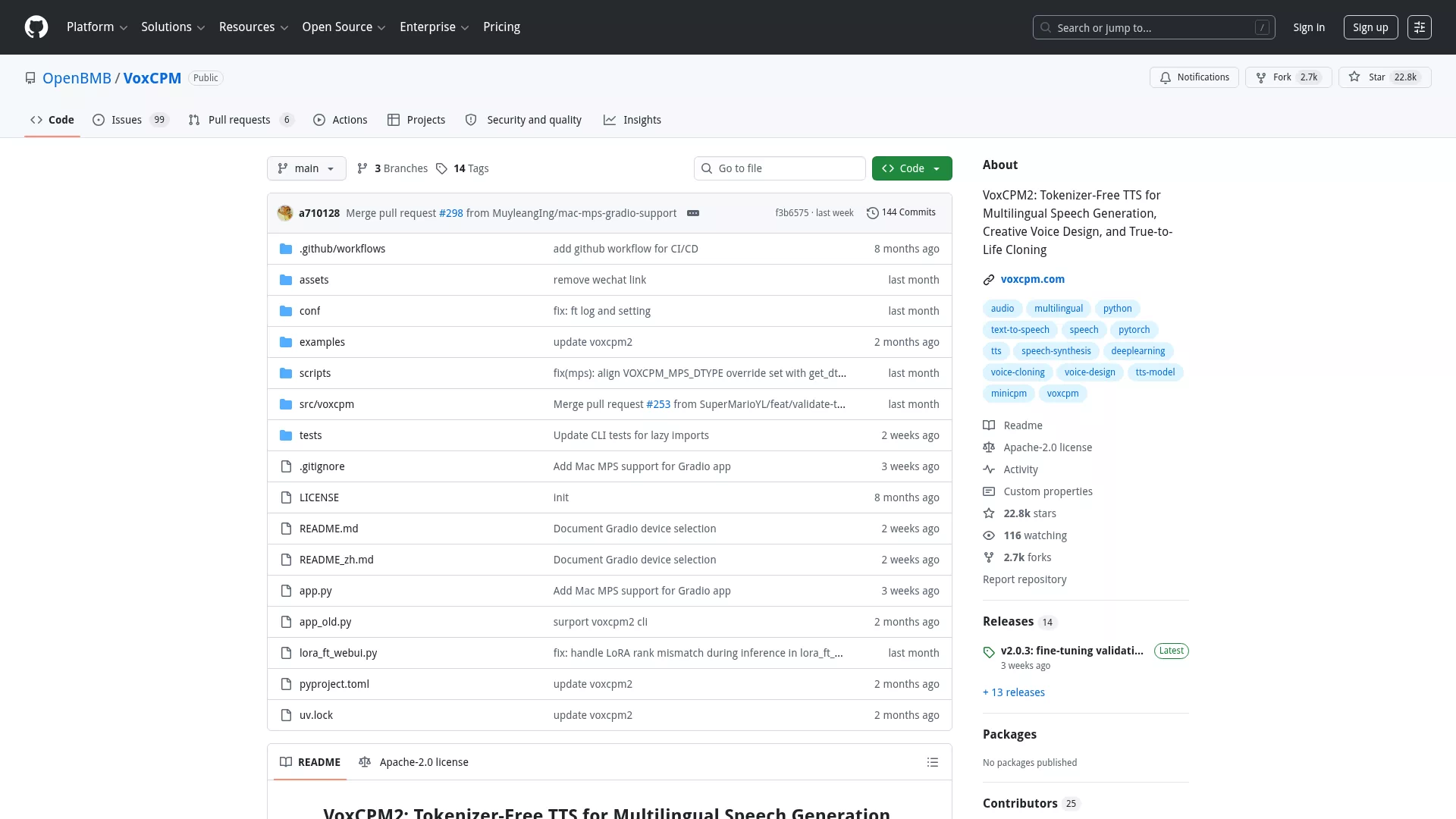Expand commit message ellipsis icon
Screen dimensions: 1456x819
[x=693, y=213]
